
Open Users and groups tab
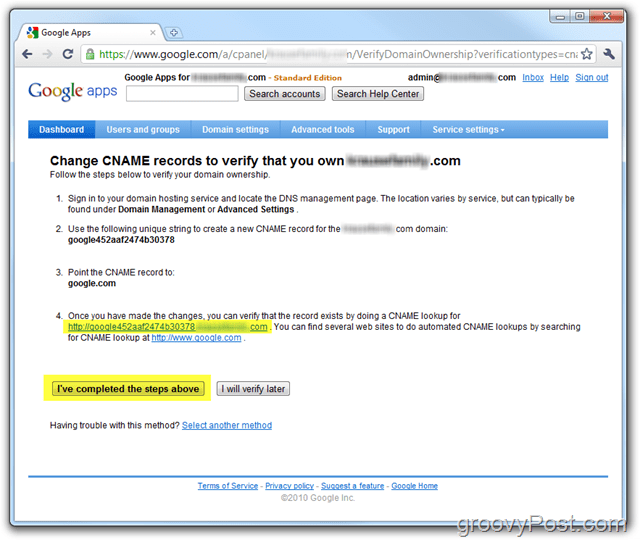[x=143, y=129]
